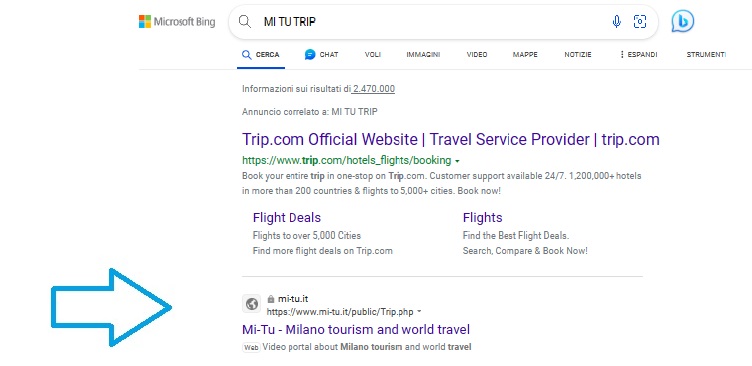Screen dimensions: 752x366
Task: Open visual search camera icon
Action: [640, 22]
